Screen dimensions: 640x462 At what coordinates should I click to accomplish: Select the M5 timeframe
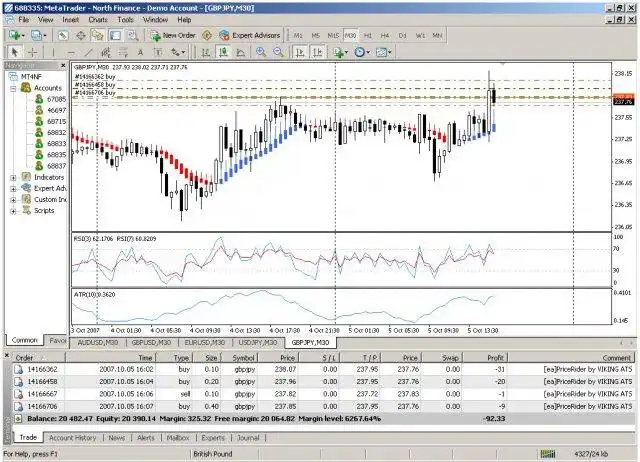click(x=316, y=36)
